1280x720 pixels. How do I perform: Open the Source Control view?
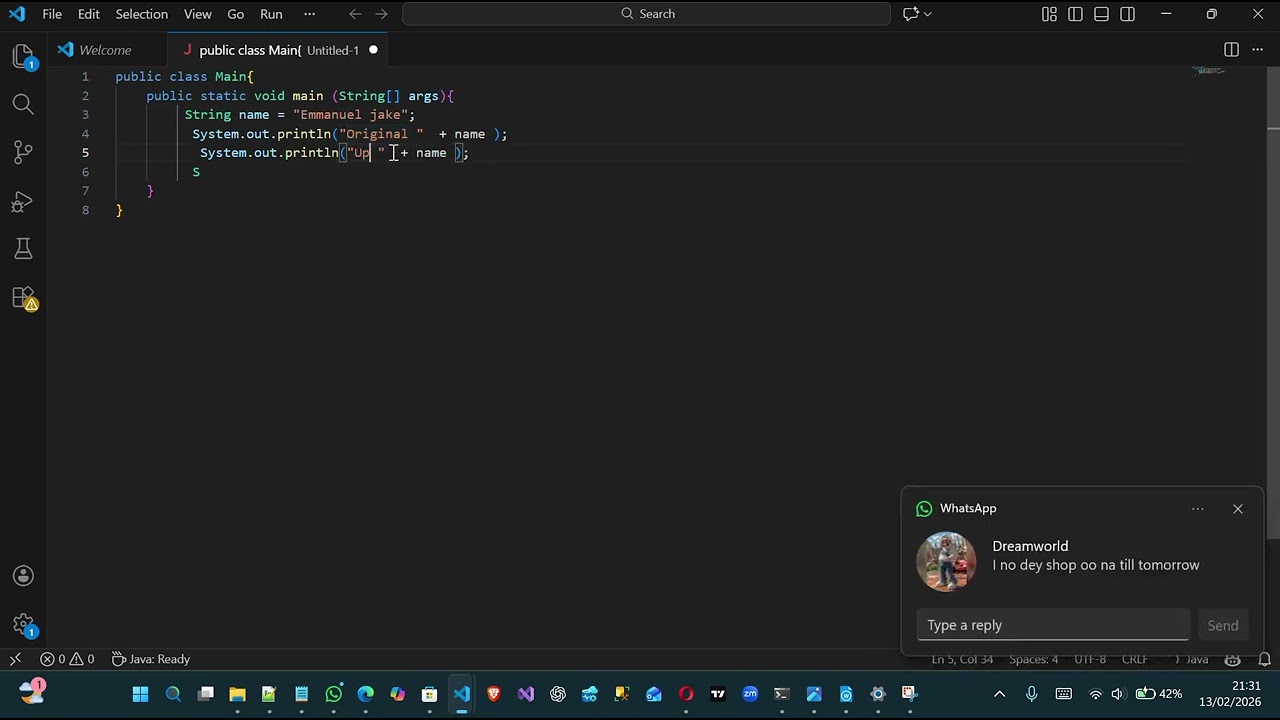pyautogui.click(x=23, y=152)
